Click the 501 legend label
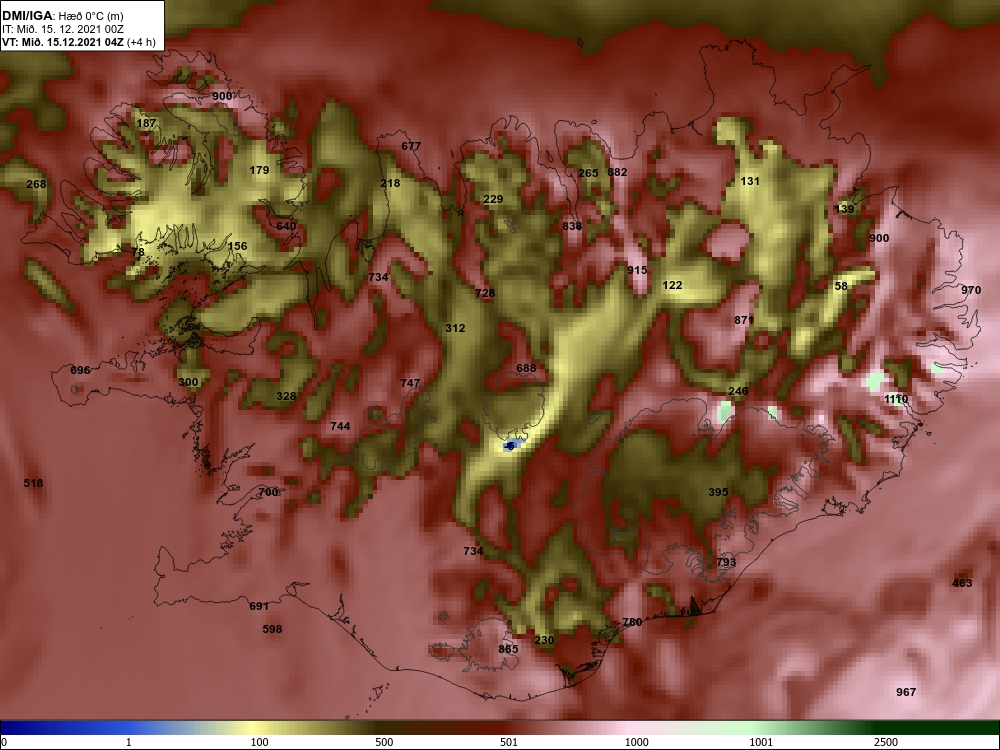Image resolution: width=1000 pixels, height=750 pixels. click(508, 742)
